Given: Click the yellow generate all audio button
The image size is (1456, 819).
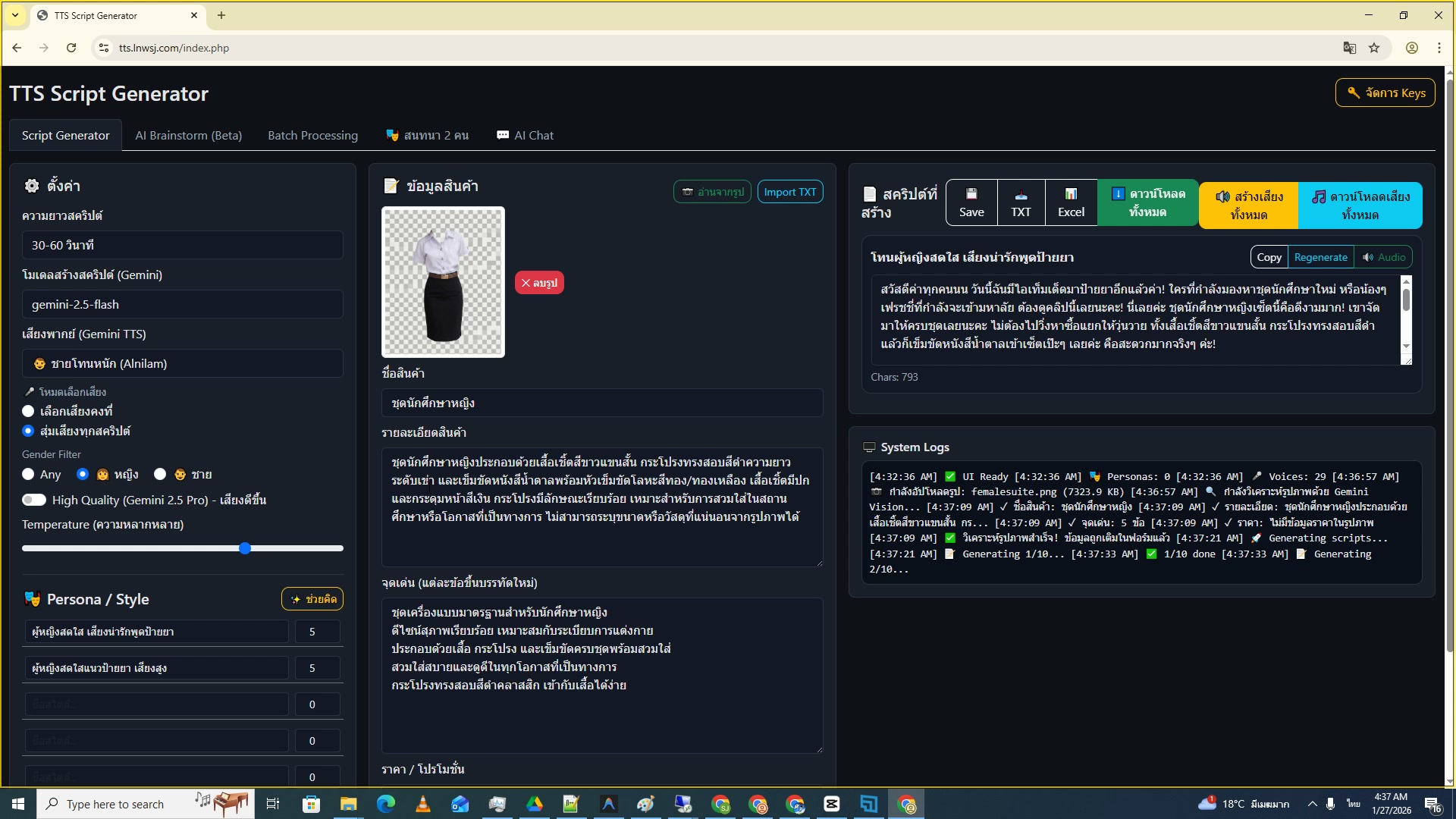Looking at the screenshot, I should point(1248,206).
